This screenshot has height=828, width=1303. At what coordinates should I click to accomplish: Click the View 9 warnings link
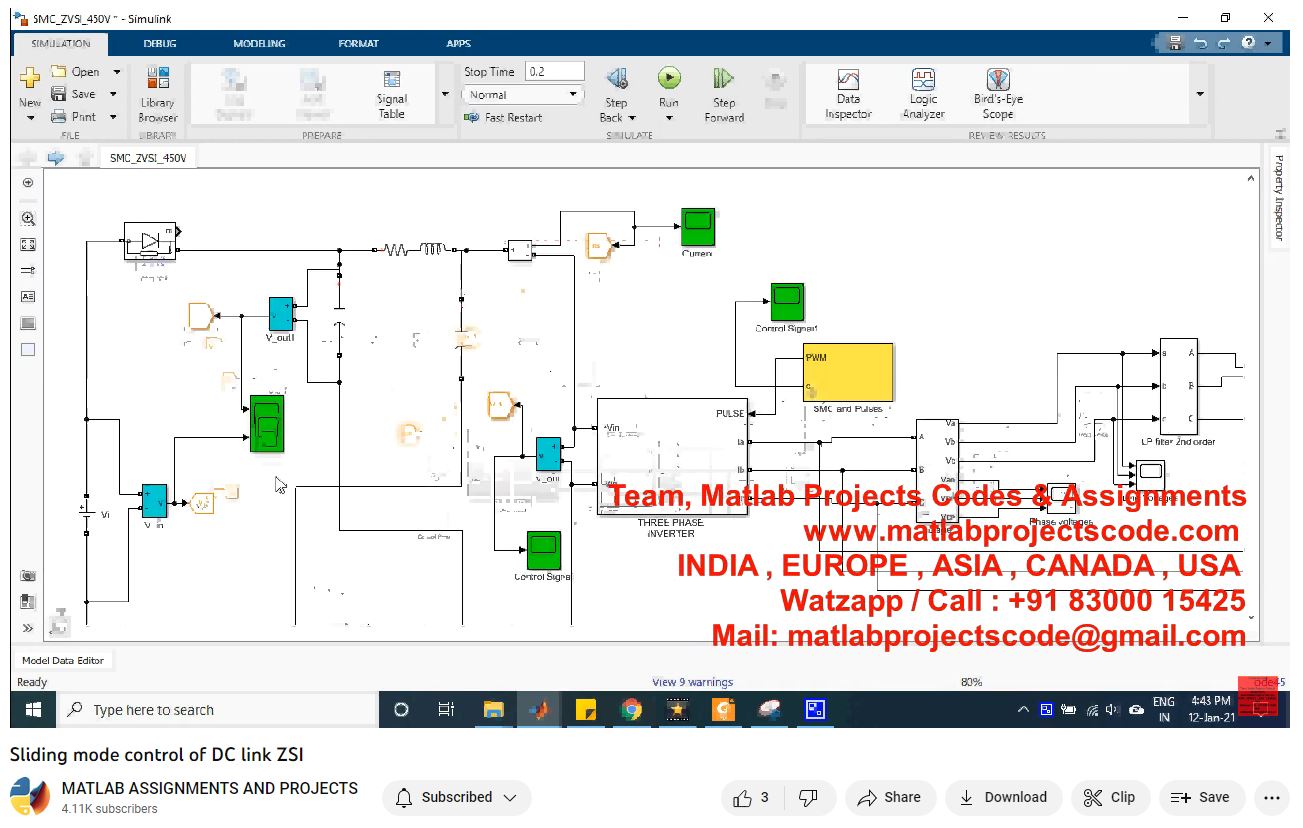coord(692,682)
